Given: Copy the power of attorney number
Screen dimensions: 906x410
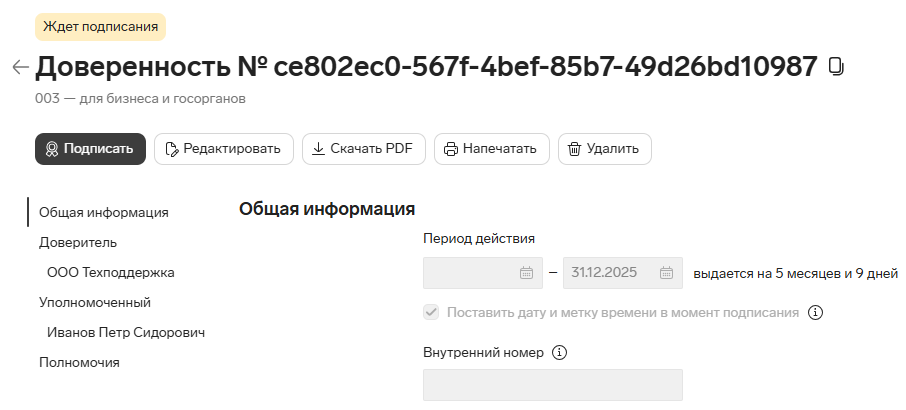Looking at the screenshot, I should pos(836,66).
